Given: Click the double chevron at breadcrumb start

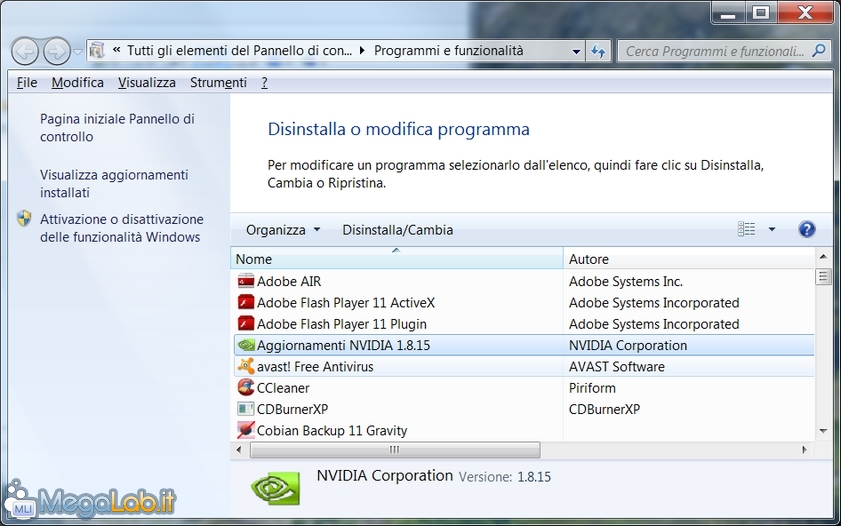Looking at the screenshot, I should [116, 50].
